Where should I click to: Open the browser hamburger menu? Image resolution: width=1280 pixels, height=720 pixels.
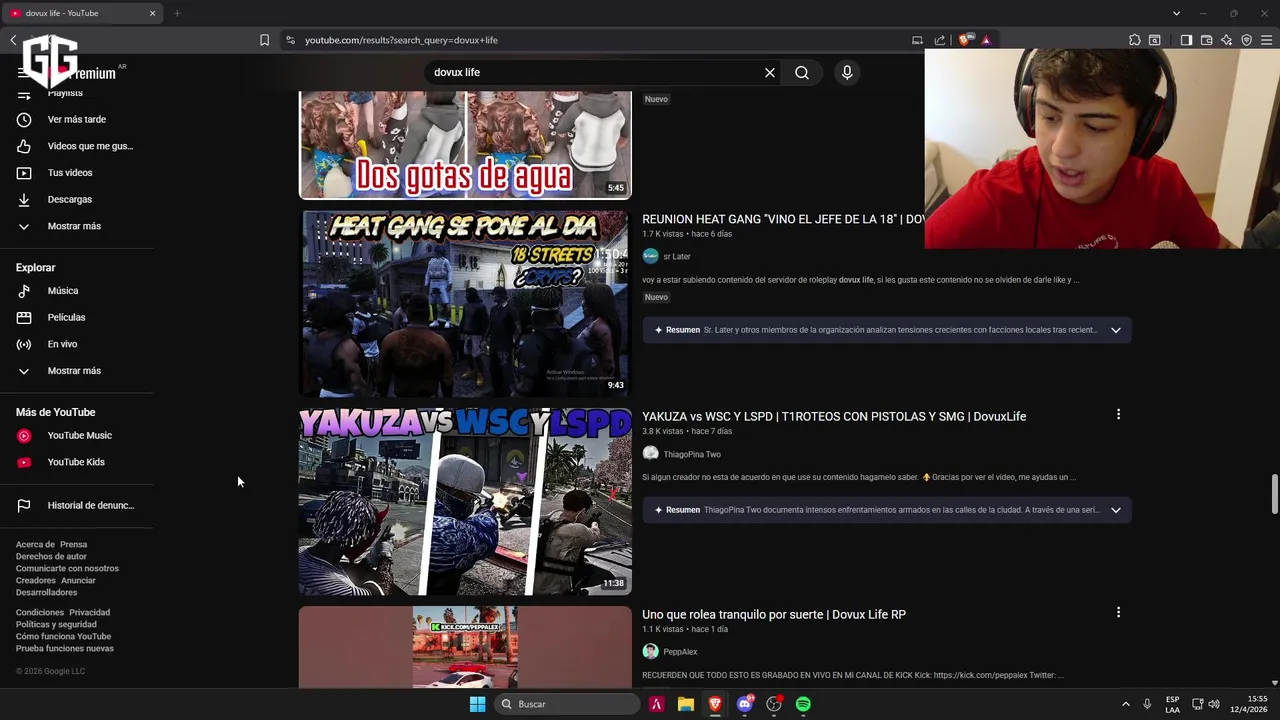click(x=1266, y=40)
